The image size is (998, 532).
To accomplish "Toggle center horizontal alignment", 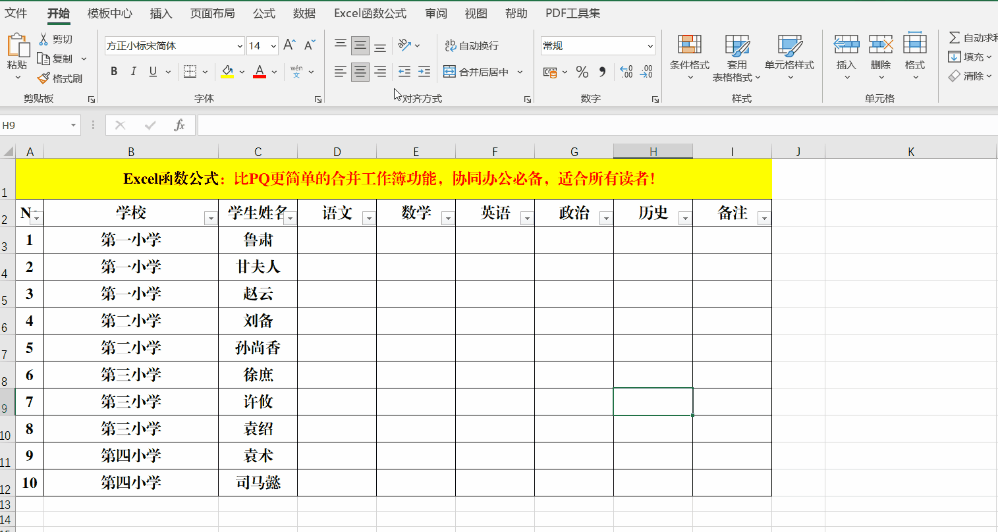I will [x=360, y=71].
